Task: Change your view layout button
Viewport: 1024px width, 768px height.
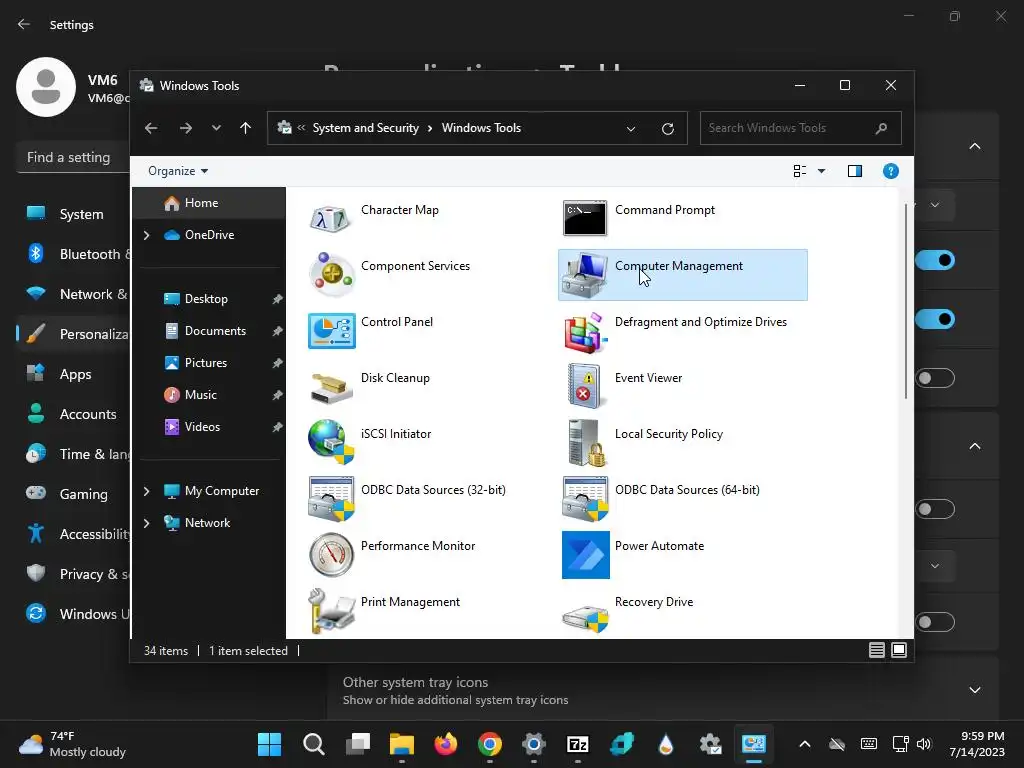Action: (800, 171)
